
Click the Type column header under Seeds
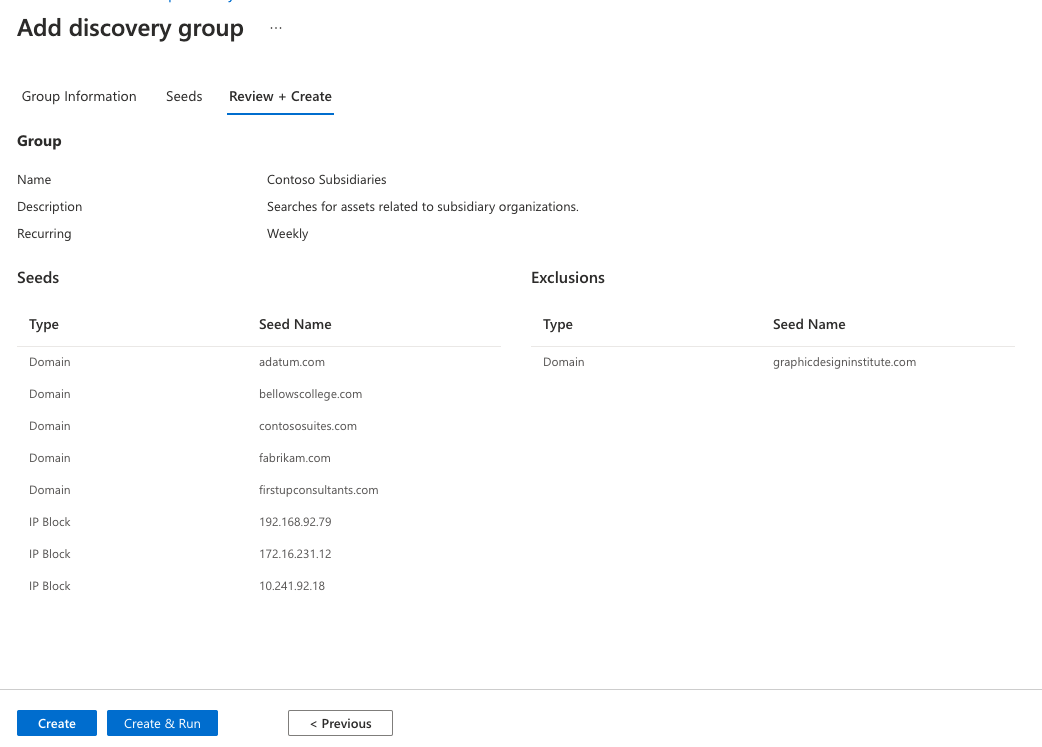pyautogui.click(x=44, y=324)
